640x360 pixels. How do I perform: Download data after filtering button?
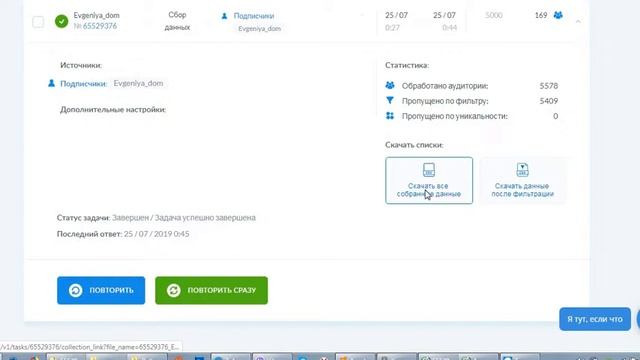click(x=522, y=180)
